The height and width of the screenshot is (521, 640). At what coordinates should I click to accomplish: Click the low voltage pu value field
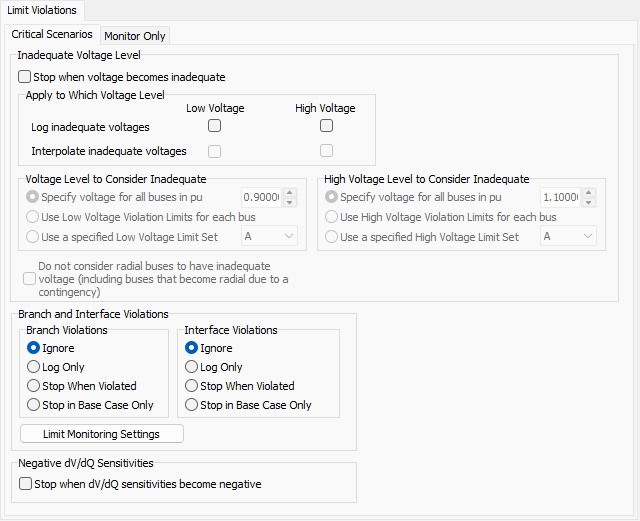click(262, 198)
